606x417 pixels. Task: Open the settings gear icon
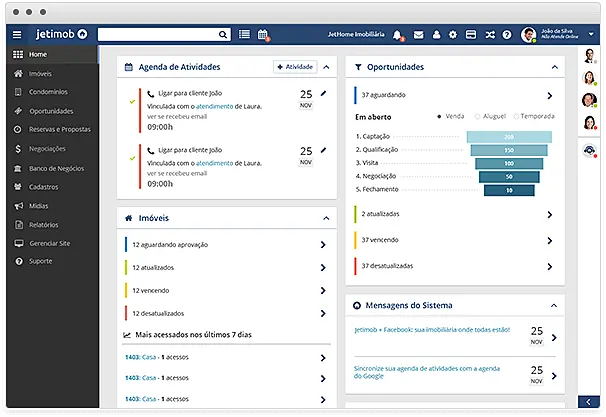pyautogui.click(x=453, y=35)
